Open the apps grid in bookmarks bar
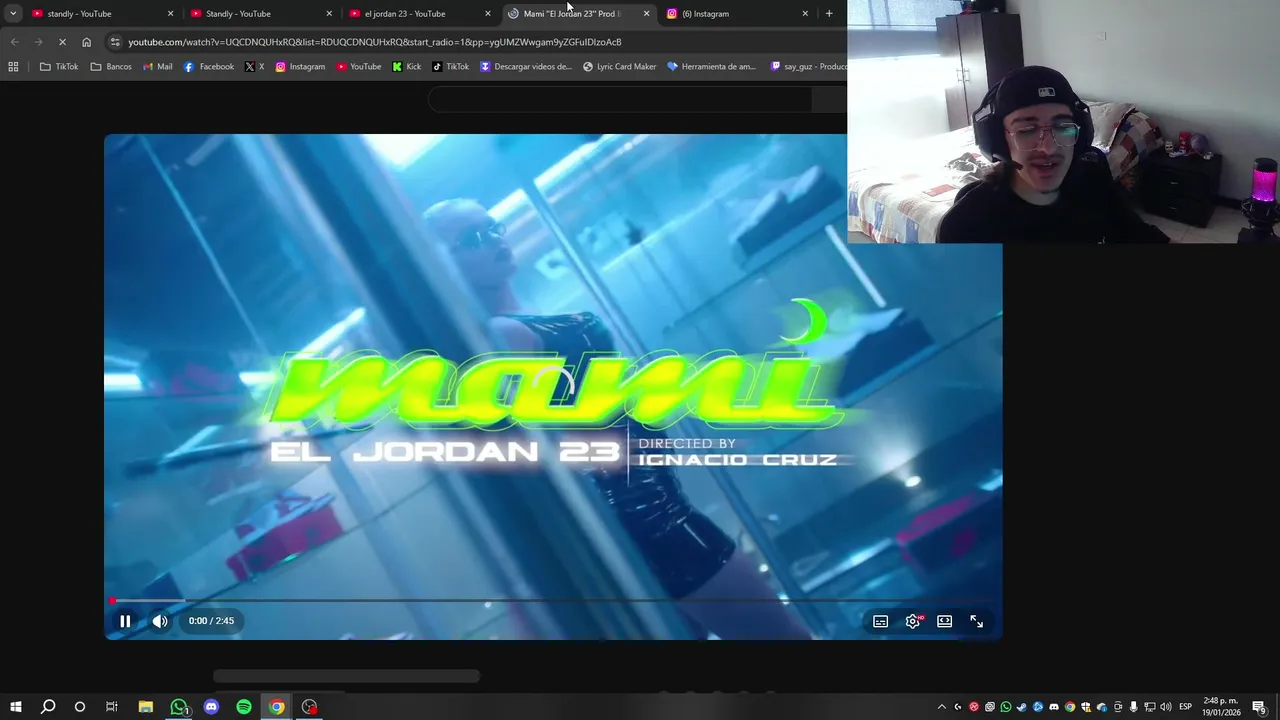The width and height of the screenshot is (1280, 720). pos(13,67)
